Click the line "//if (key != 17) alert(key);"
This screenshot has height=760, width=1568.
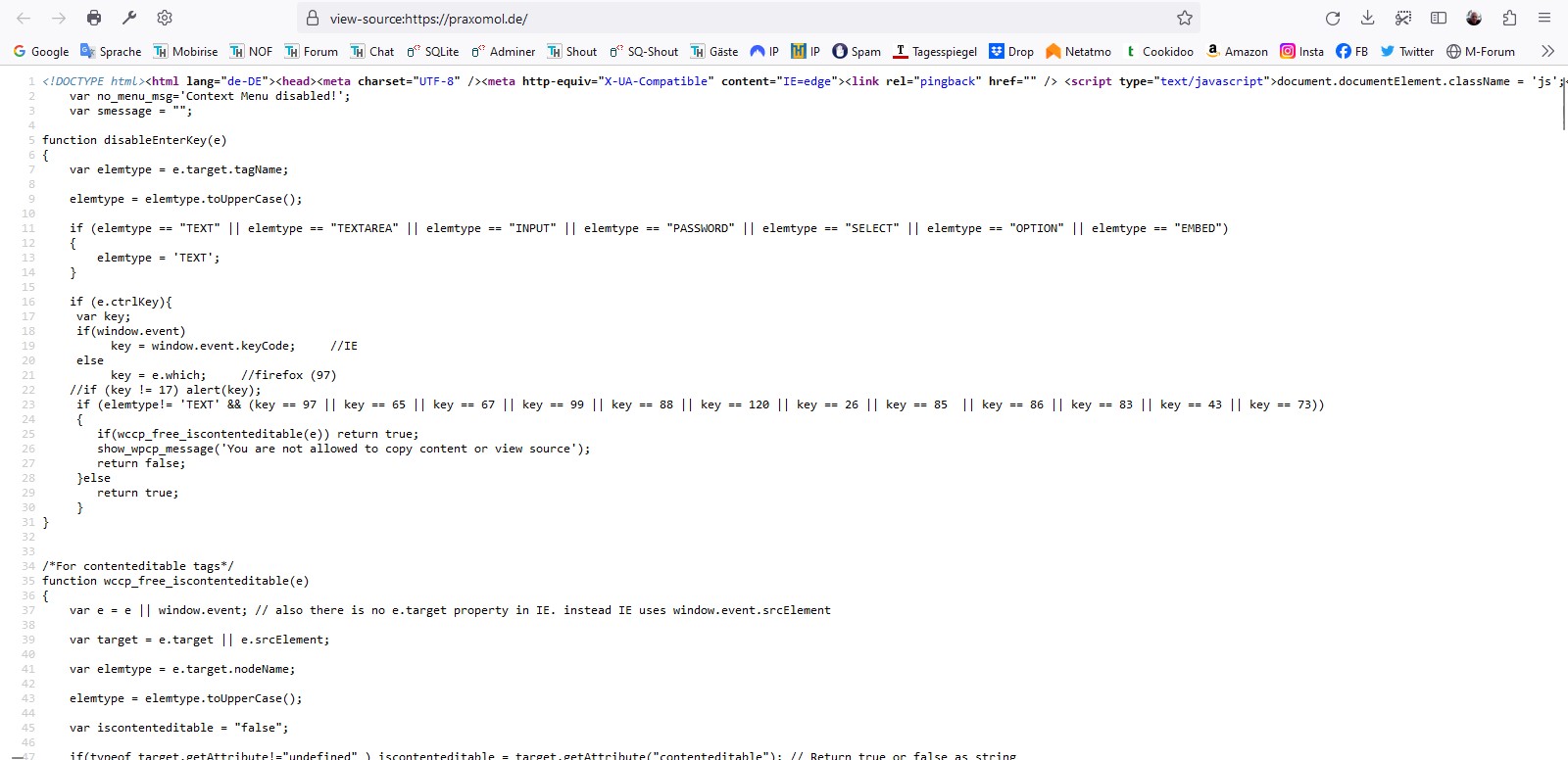click(166, 390)
